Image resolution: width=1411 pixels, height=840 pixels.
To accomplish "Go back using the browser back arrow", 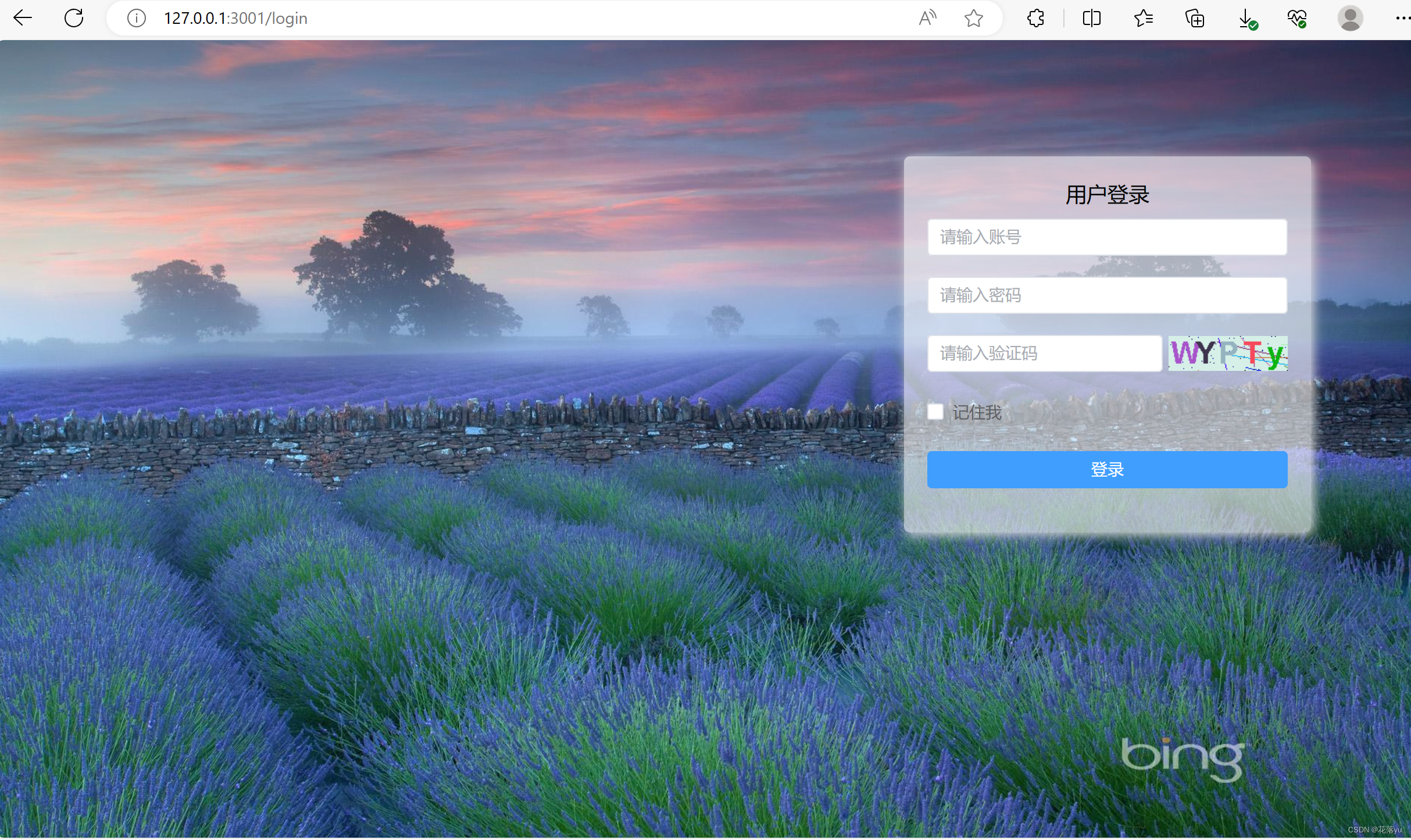I will [x=23, y=18].
